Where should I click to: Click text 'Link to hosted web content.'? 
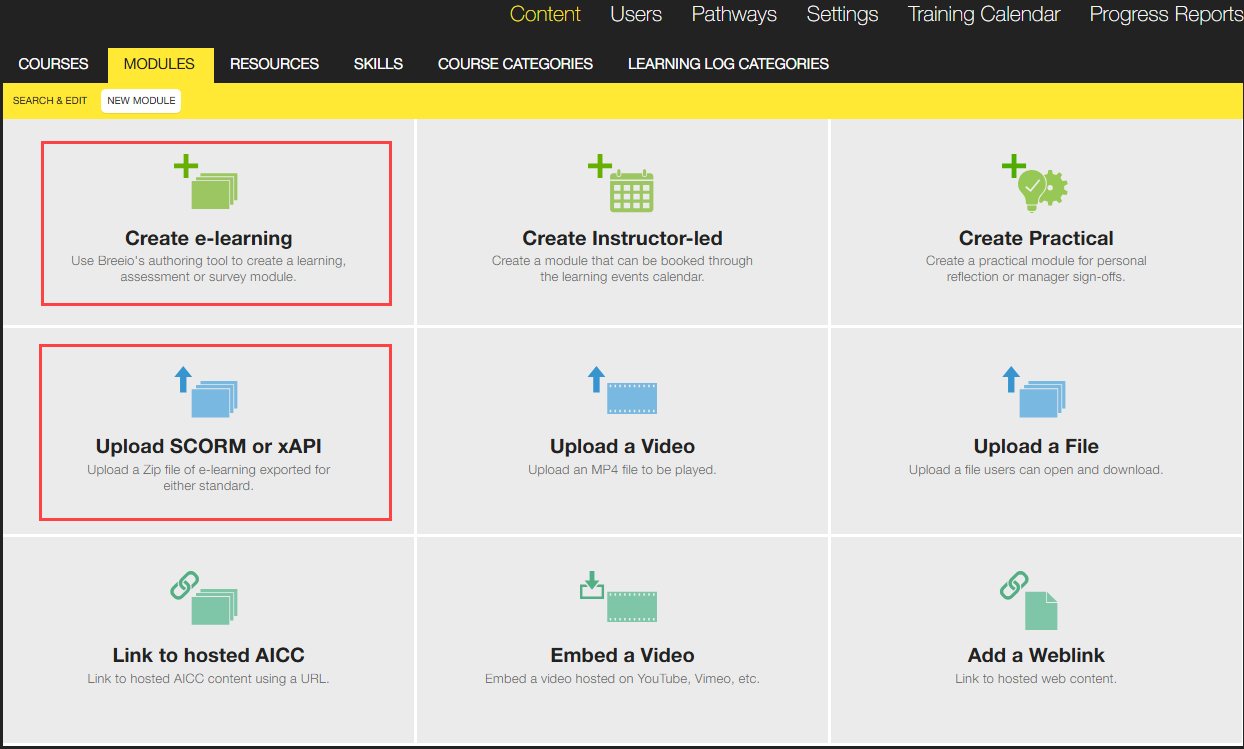click(x=1036, y=678)
